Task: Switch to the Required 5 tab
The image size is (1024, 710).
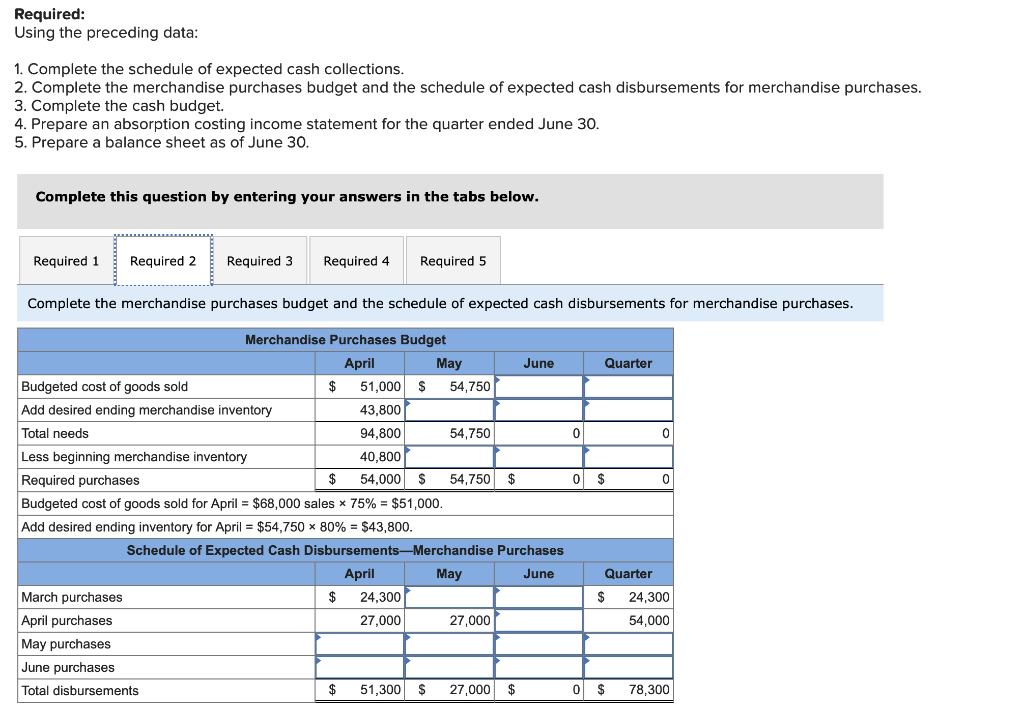Action: click(x=453, y=260)
